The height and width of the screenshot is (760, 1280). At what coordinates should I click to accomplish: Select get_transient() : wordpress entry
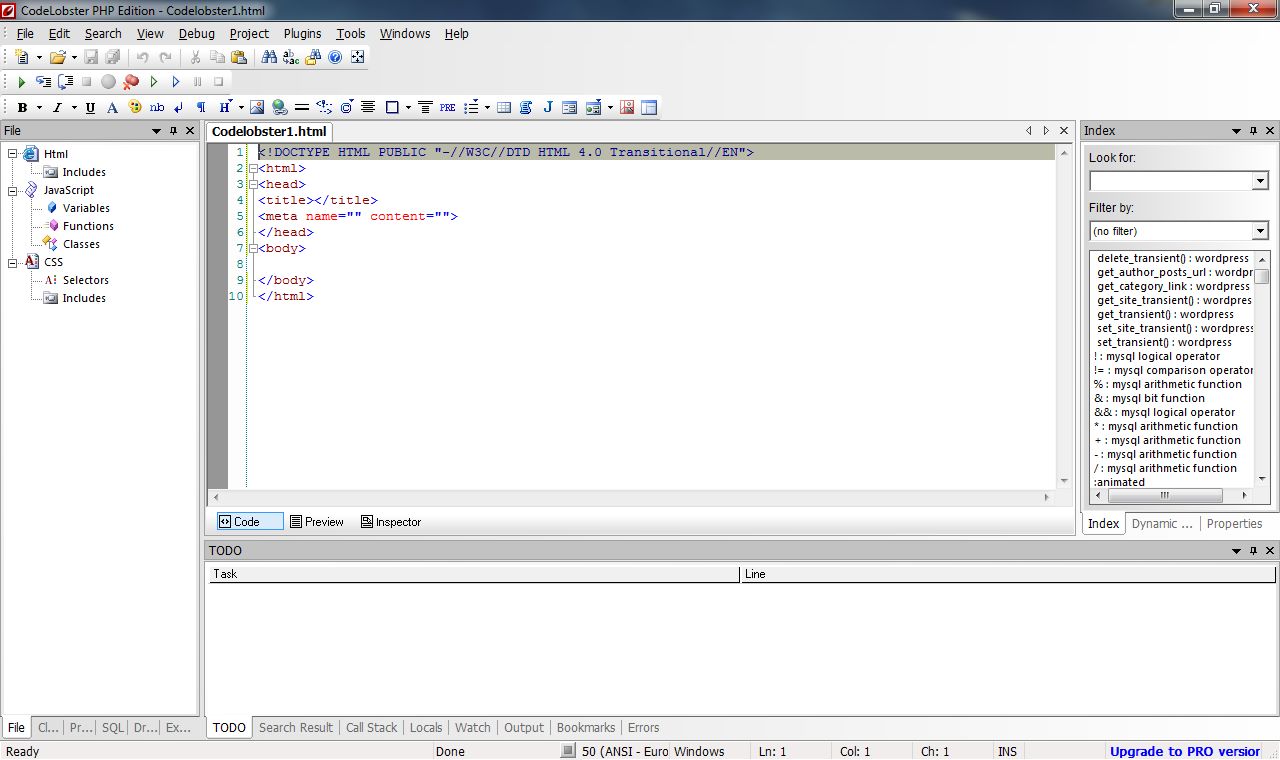click(x=1165, y=314)
